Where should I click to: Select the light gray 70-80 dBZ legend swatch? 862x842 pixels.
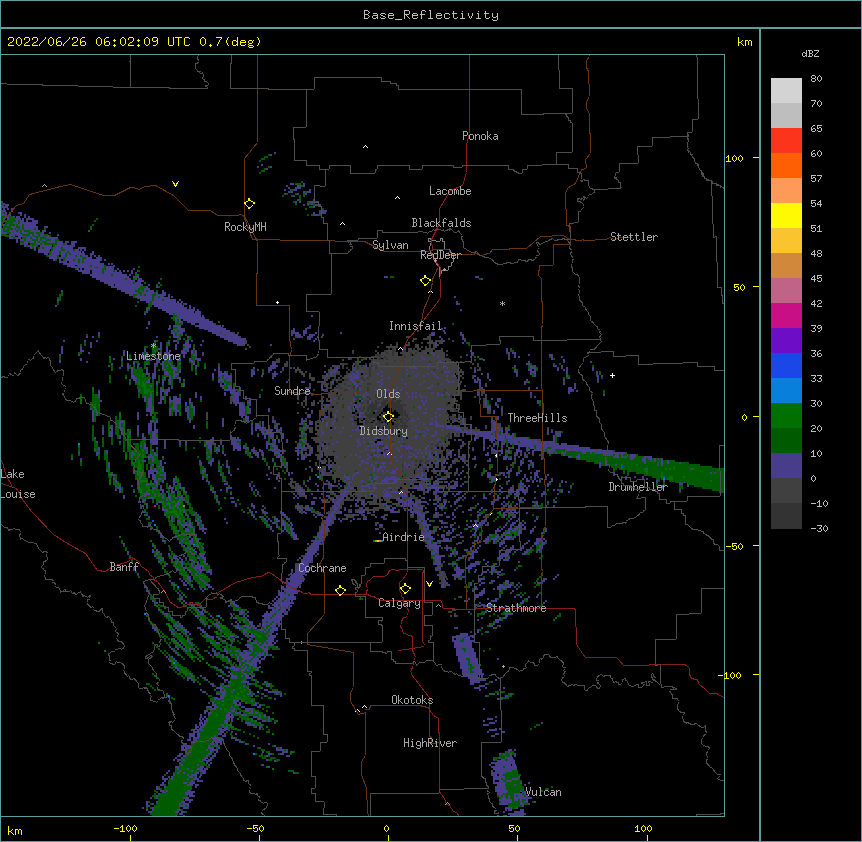coord(786,91)
